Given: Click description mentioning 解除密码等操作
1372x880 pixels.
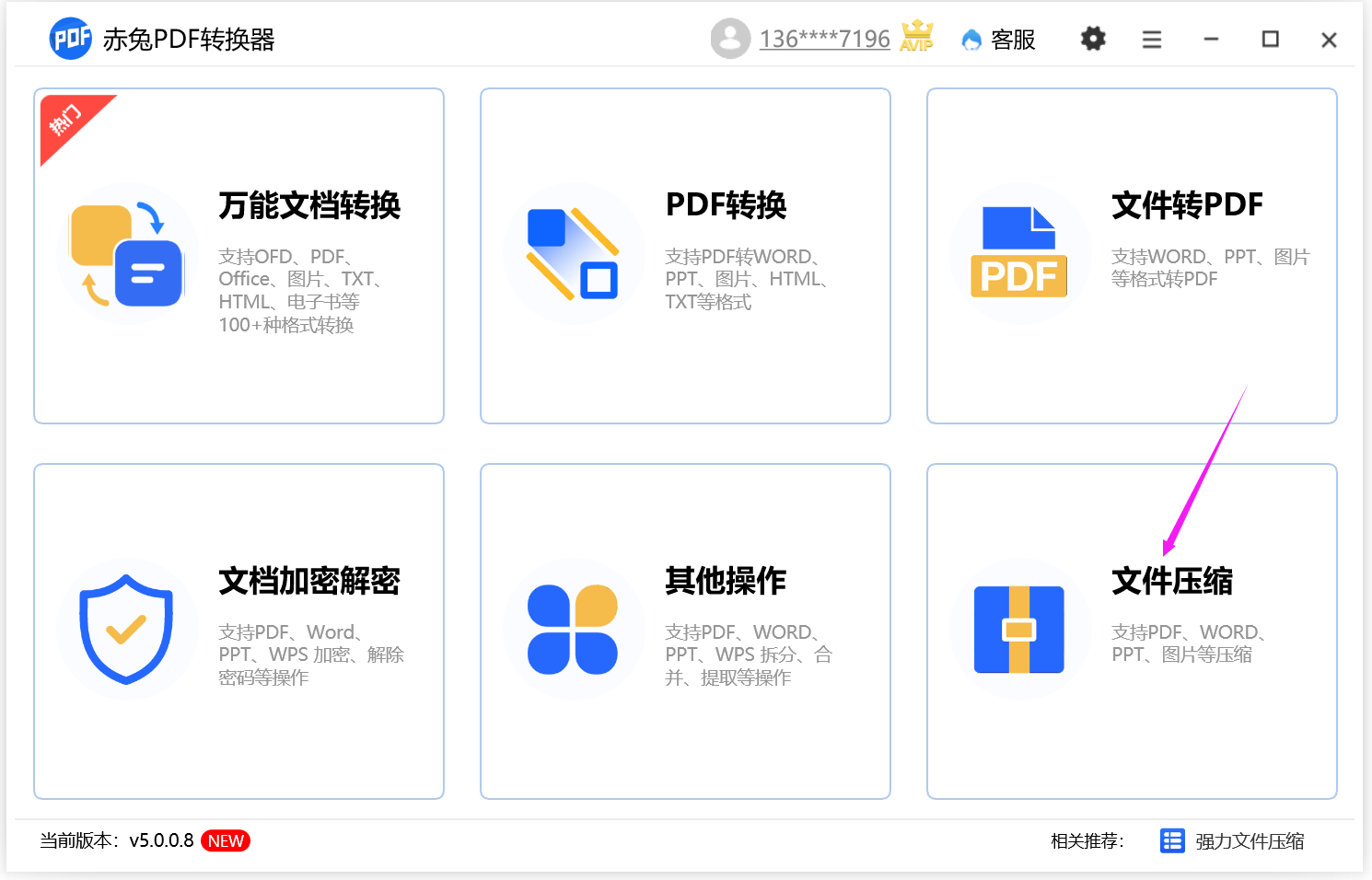Looking at the screenshot, I should click(311, 654).
